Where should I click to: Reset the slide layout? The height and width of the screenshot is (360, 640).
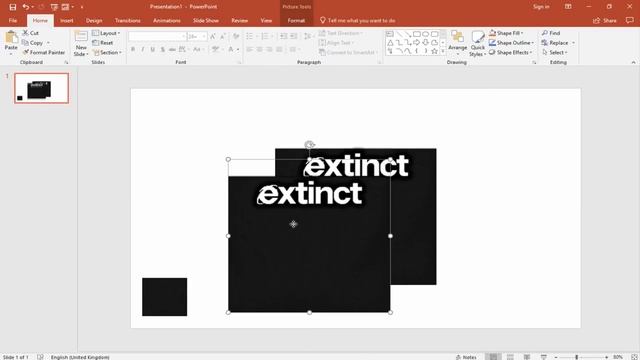pyautogui.click(x=103, y=42)
